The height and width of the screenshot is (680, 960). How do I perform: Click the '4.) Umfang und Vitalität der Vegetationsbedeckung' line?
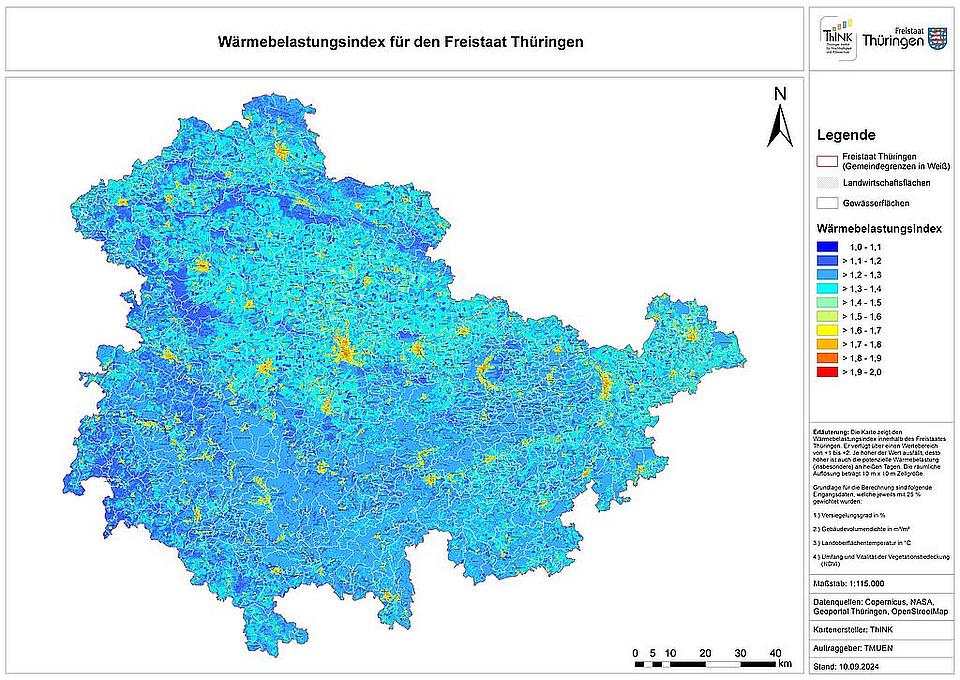[x=882, y=560]
